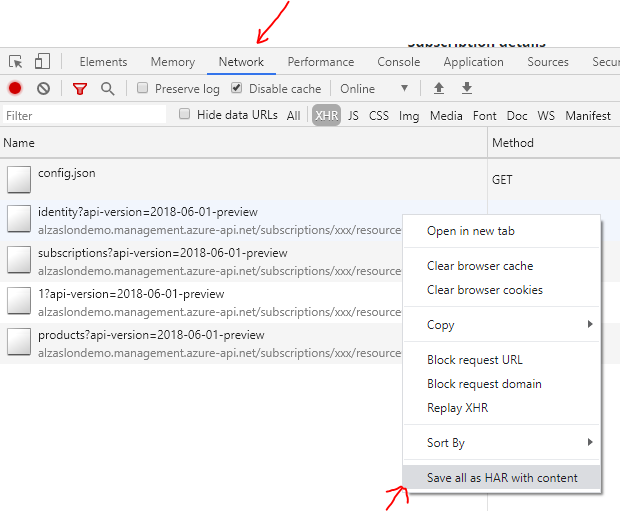Select the All filter type

(x=293, y=115)
